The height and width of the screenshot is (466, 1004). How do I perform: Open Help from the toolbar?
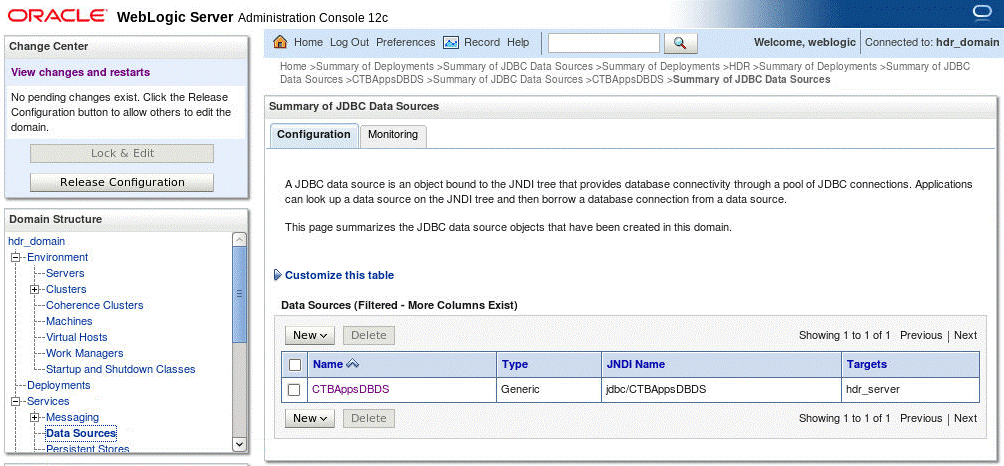[x=518, y=42]
